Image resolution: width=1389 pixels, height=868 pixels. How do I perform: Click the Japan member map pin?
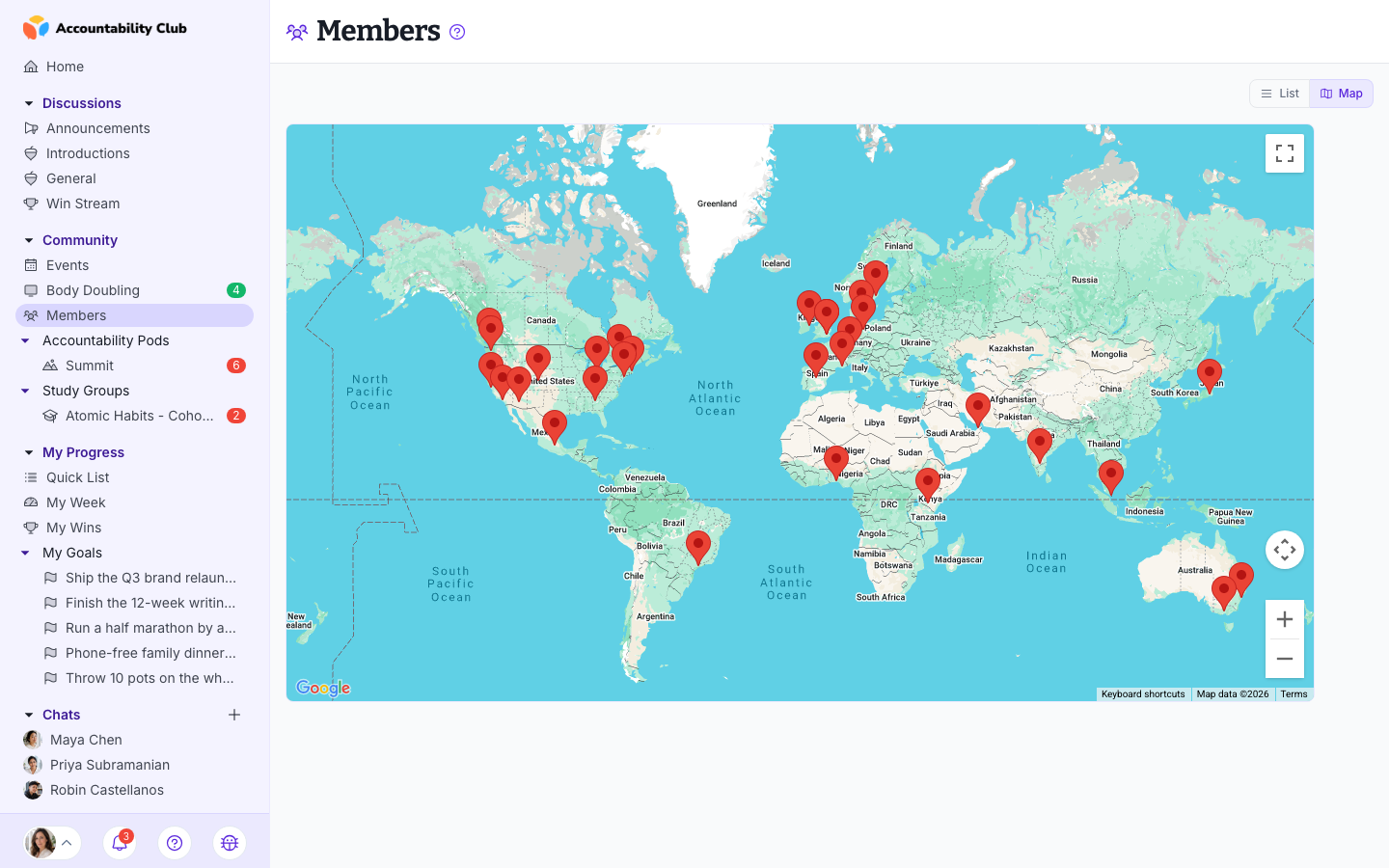click(1210, 374)
